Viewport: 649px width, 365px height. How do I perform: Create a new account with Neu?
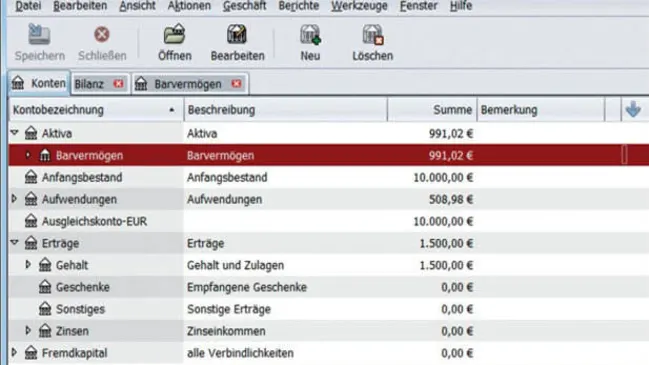coord(310,34)
